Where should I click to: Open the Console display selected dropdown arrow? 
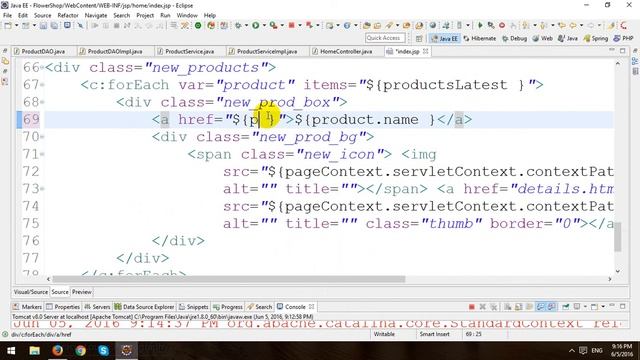pyautogui.click(x=585, y=307)
